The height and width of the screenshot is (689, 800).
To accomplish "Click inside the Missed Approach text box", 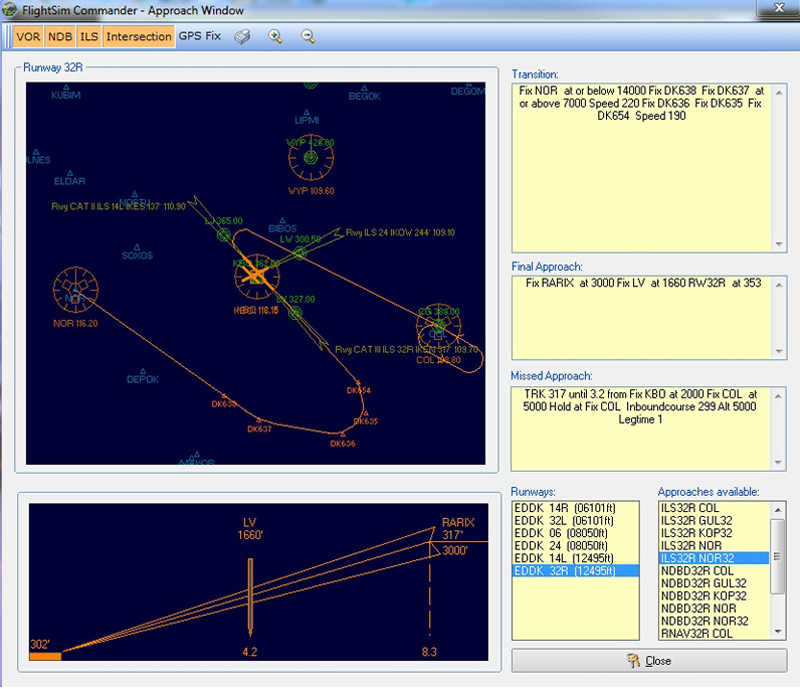I will (x=642, y=428).
